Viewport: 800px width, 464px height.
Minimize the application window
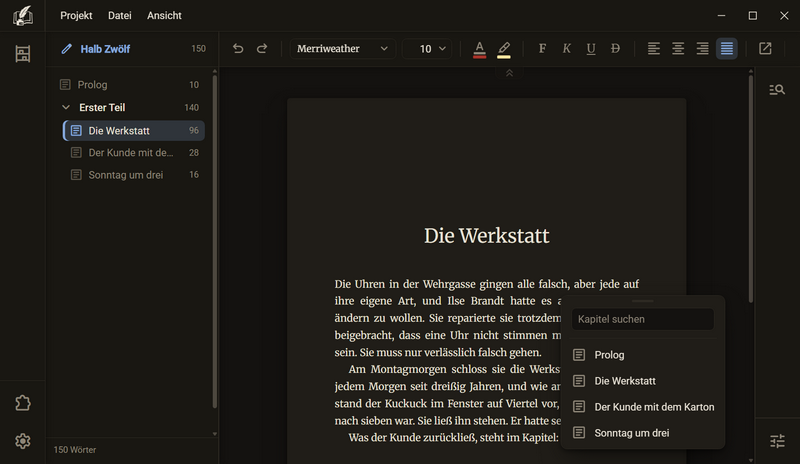721,16
